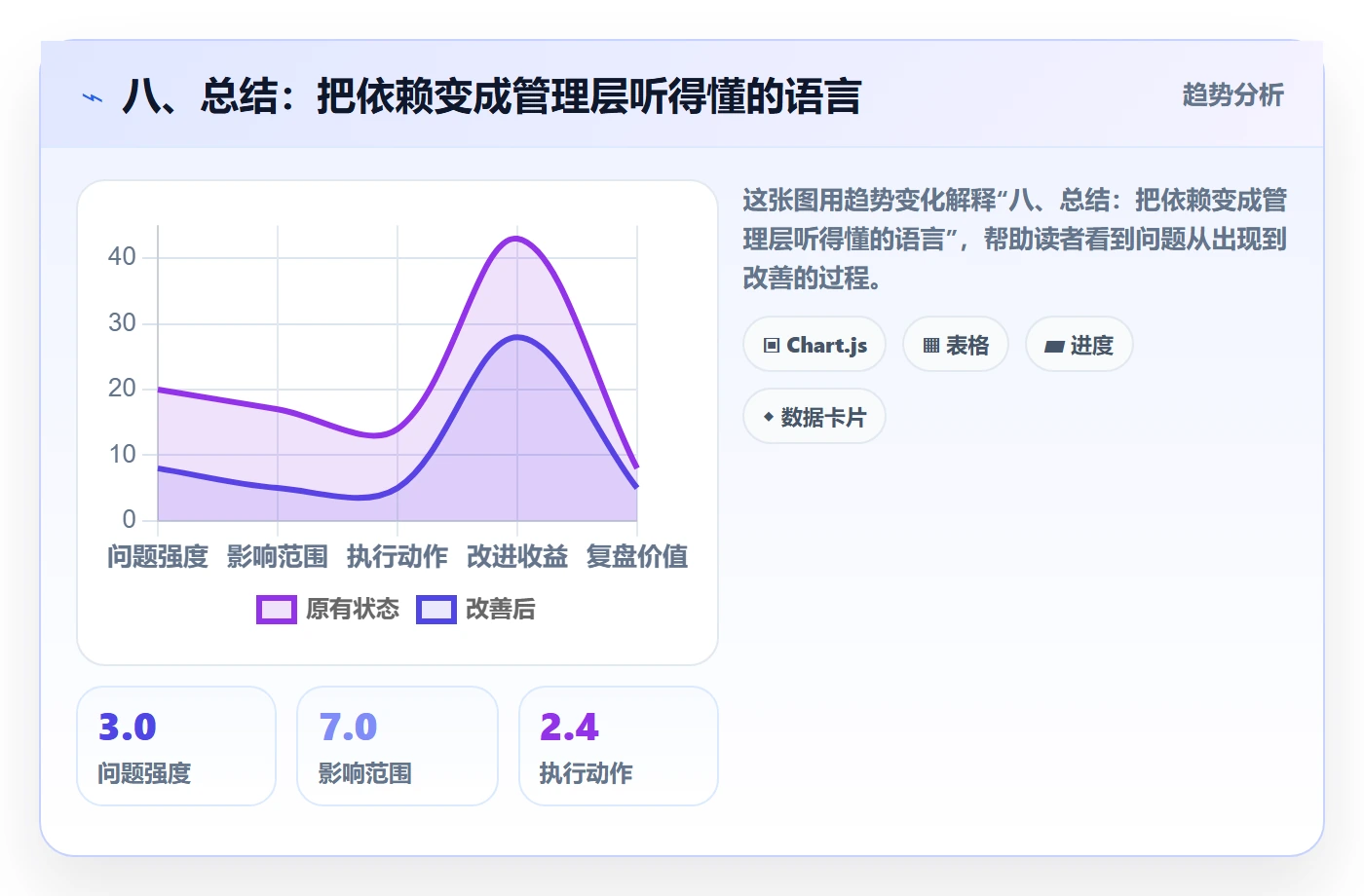Click the 问题强度 x-axis label

coord(158,557)
